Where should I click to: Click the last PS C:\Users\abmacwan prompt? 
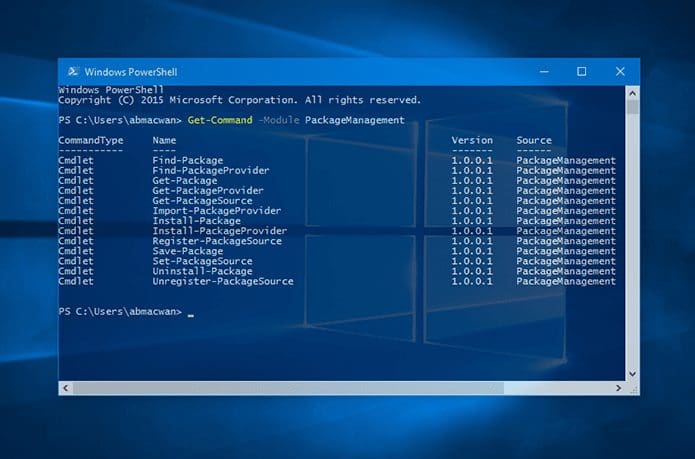(120, 311)
